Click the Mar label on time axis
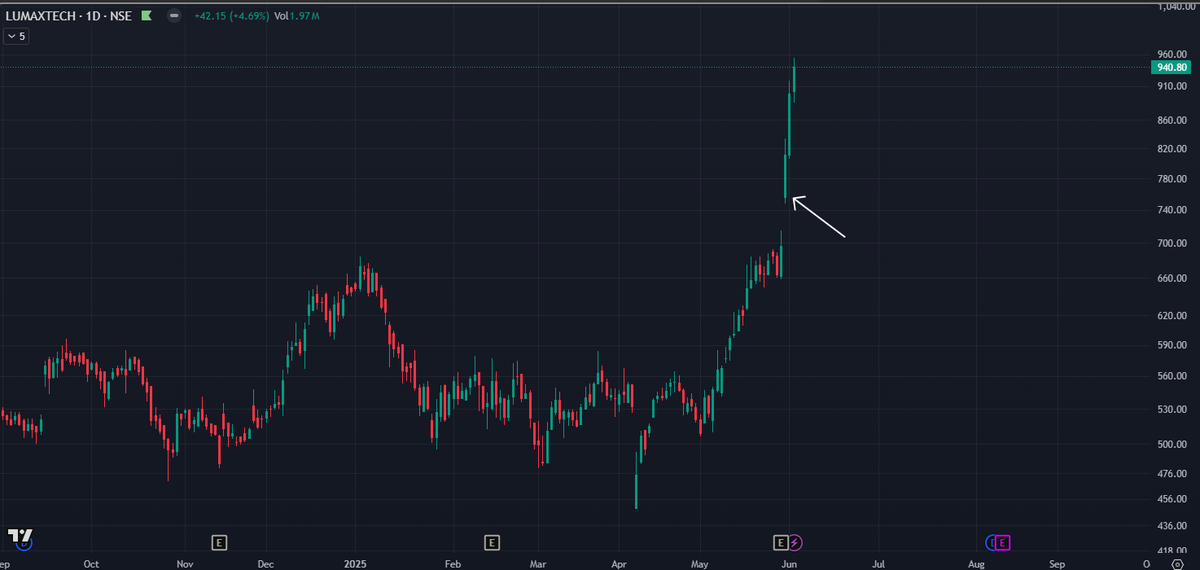1200x570 pixels. tap(539, 563)
